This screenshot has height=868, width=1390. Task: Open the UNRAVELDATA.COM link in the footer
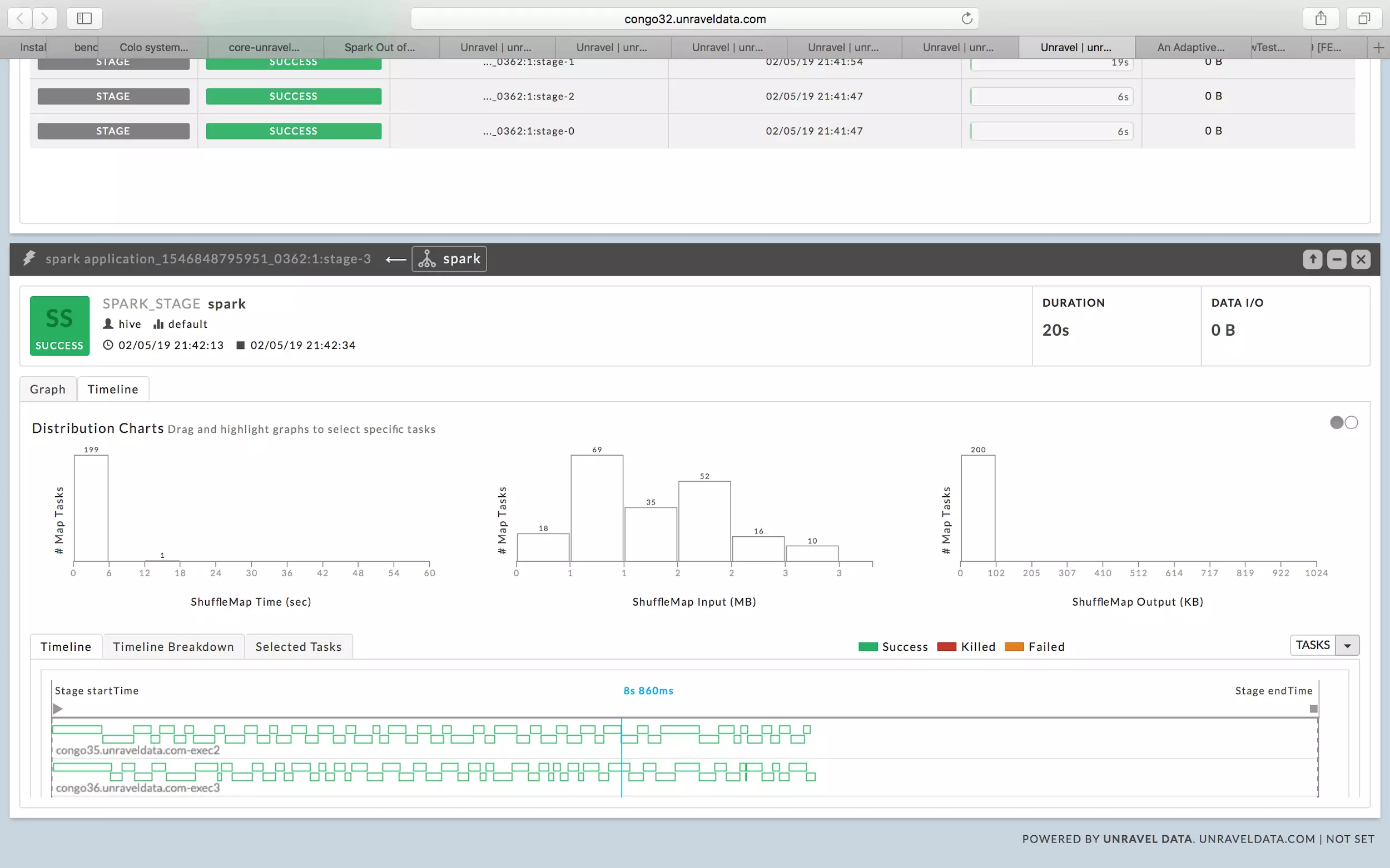coord(1255,839)
